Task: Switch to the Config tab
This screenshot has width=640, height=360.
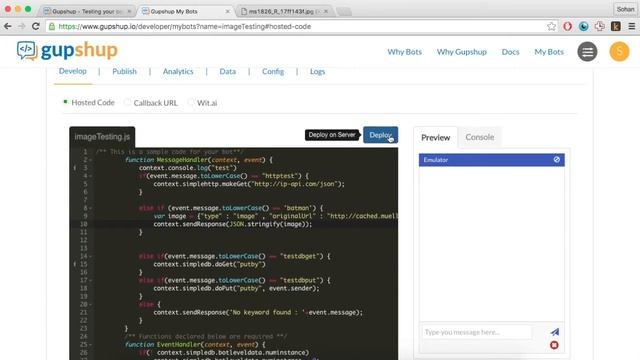Action: (273, 71)
